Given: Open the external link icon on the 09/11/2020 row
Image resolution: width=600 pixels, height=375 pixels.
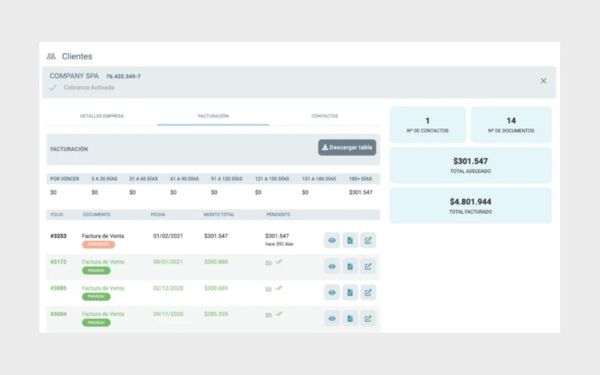Looking at the screenshot, I should click(368, 318).
